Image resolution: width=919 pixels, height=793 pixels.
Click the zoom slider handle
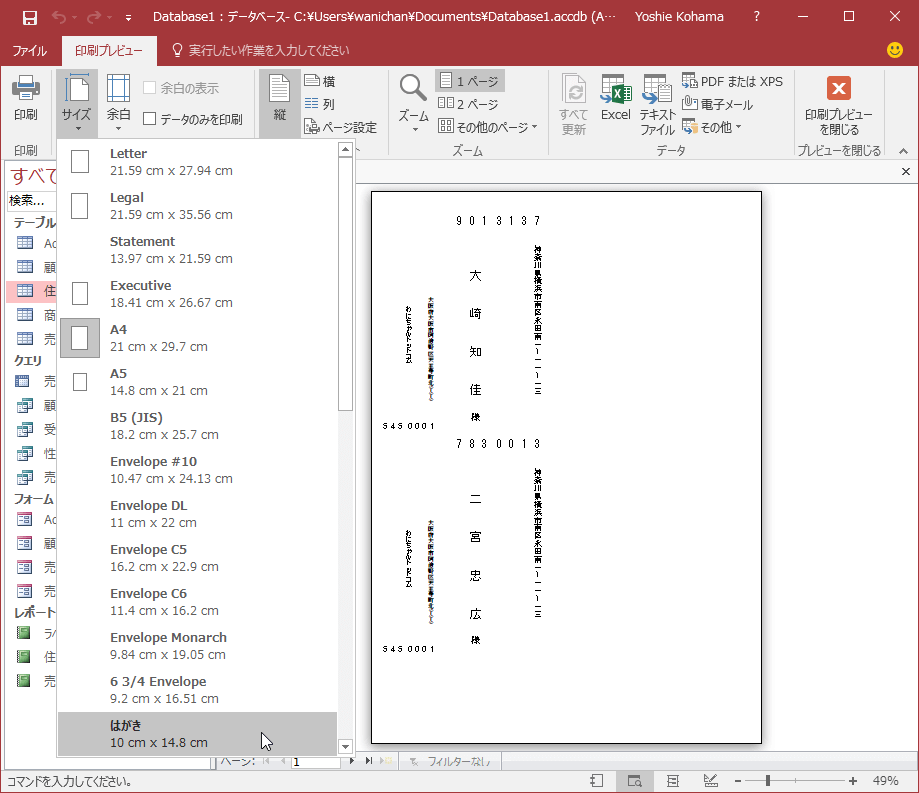click(767, 781)
